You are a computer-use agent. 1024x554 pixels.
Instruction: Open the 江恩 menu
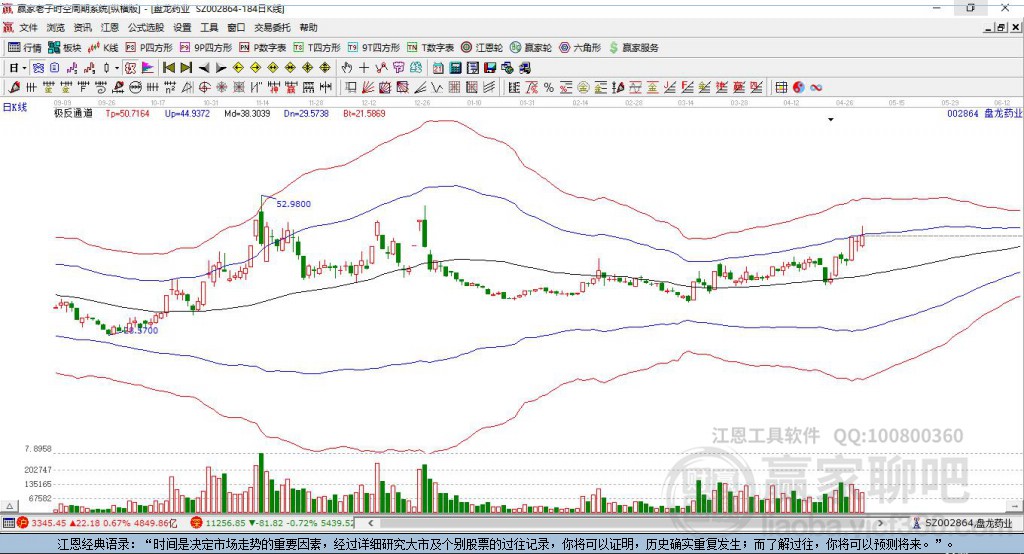[110, 27]
